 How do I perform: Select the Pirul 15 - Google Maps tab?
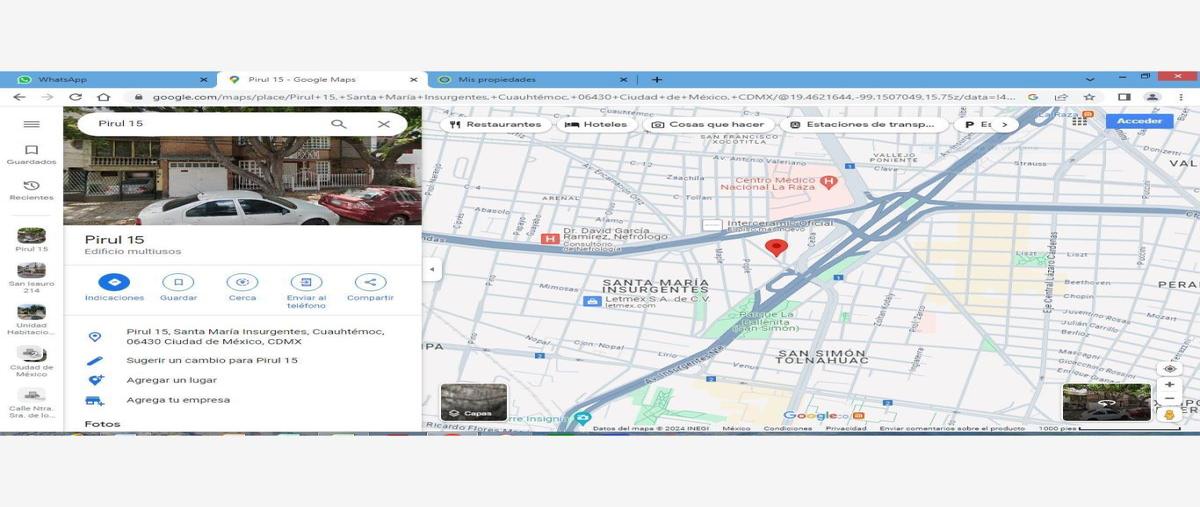[320, 80]
